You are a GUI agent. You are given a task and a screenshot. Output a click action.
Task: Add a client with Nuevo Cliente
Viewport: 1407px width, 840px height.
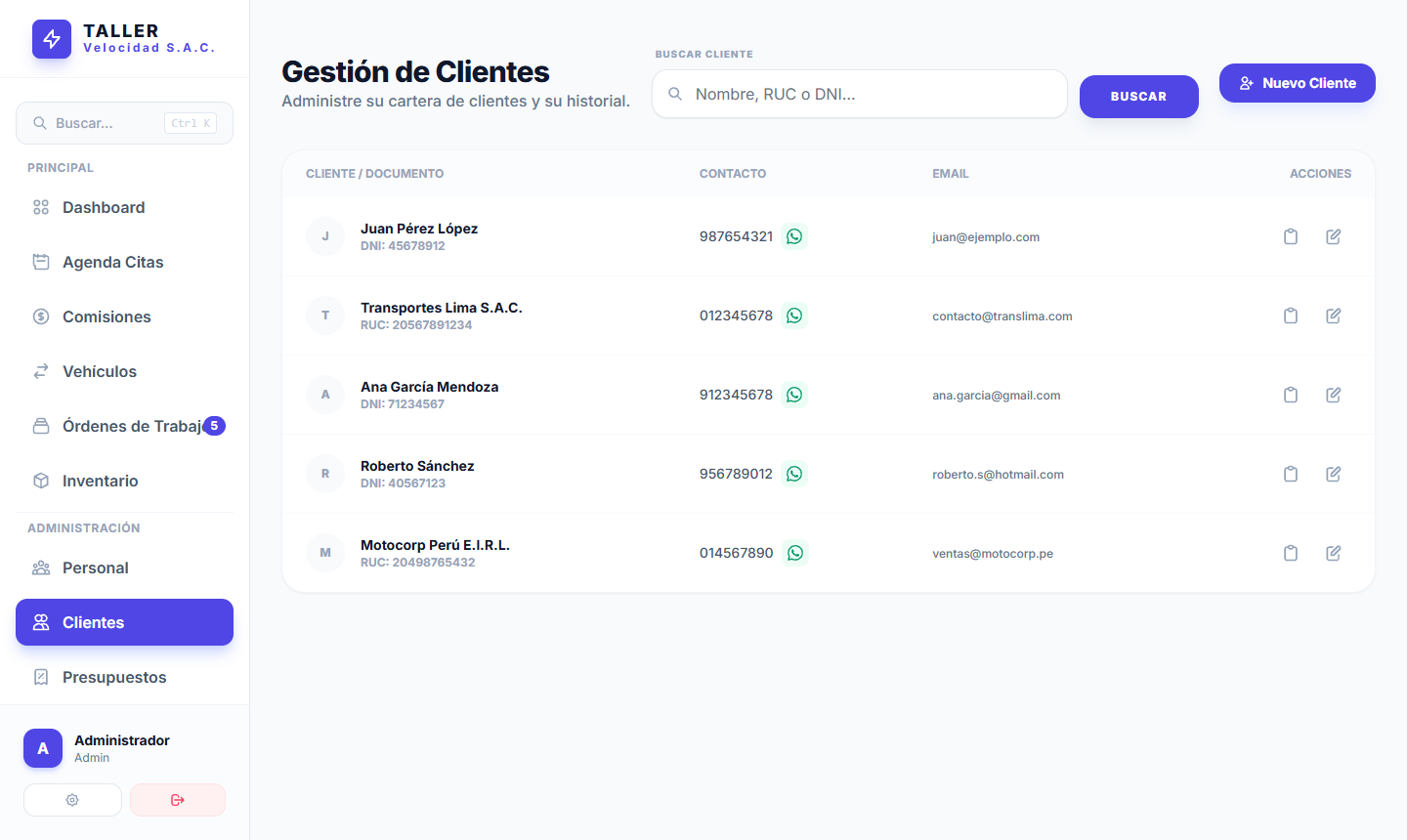[x=1297, y=83]
